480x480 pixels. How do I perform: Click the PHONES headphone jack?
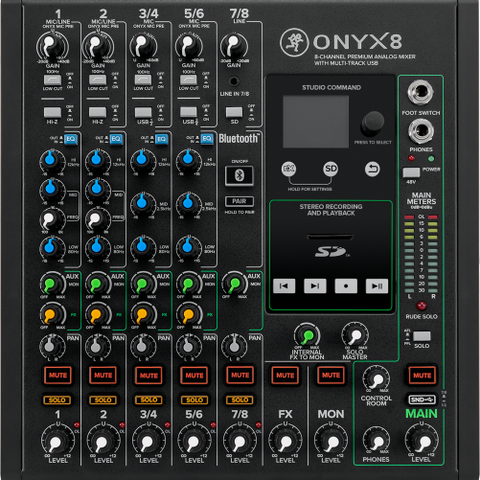[421, 131]
